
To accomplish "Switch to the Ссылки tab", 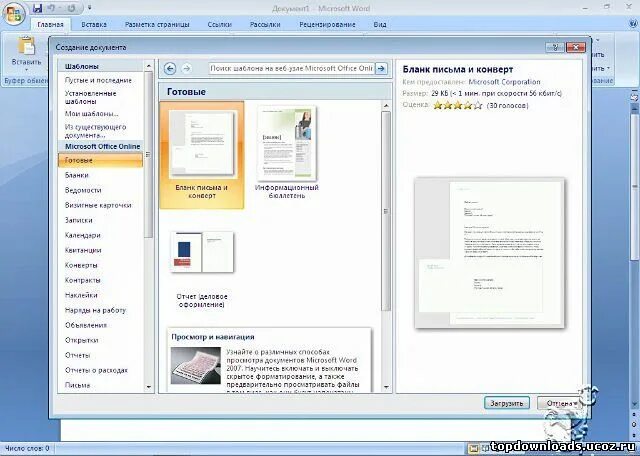I will click(x=220, y=24).
